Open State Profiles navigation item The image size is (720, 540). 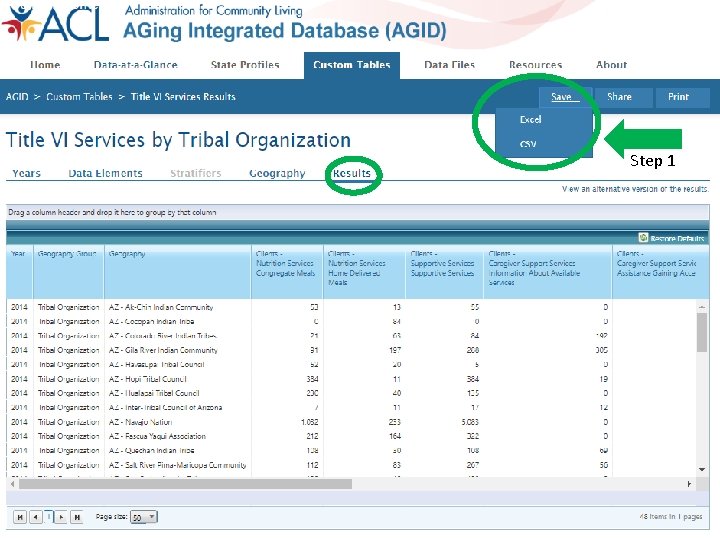(245, 65)
